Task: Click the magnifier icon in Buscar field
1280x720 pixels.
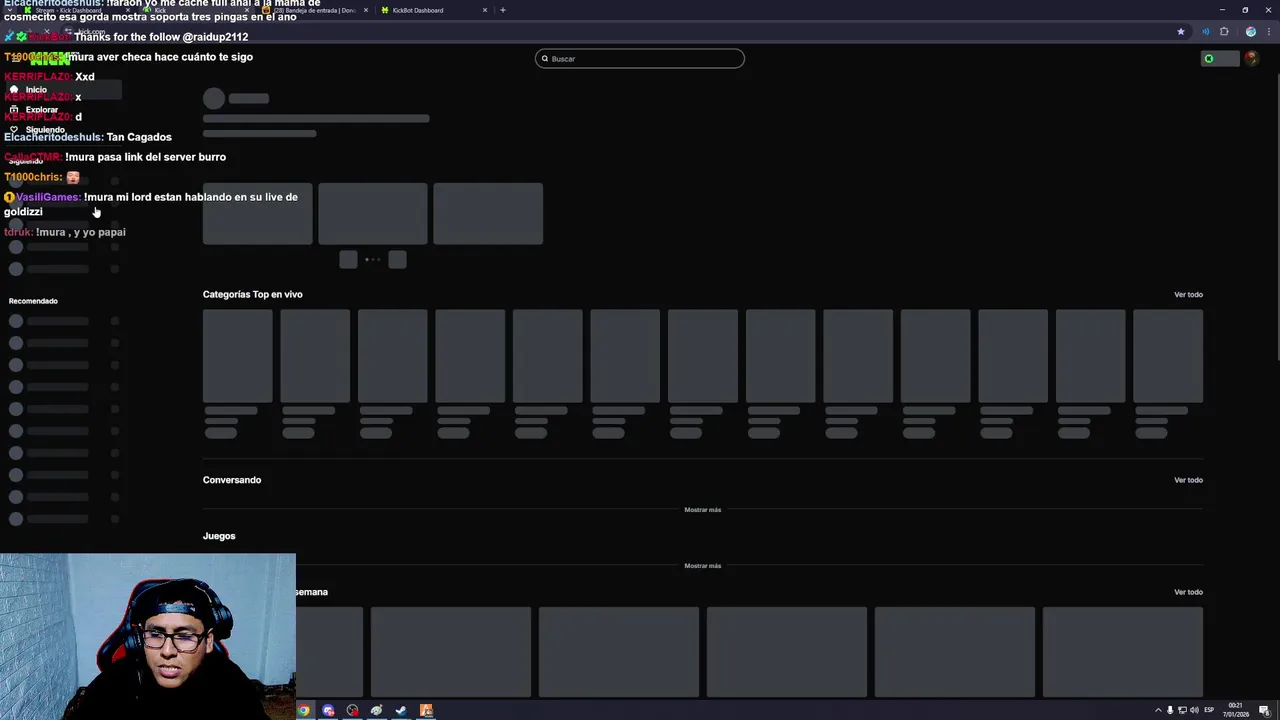Action: (545, 59)
